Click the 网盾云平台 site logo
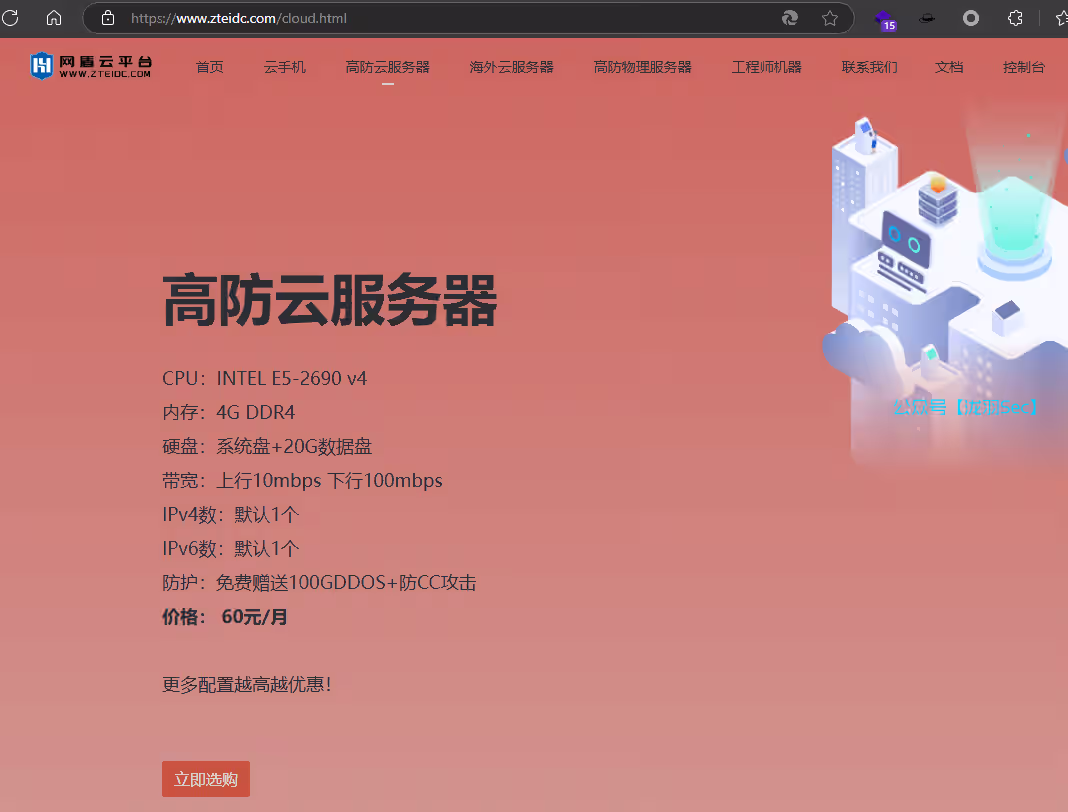The image size is (1068, 812). tap(91, 67)
